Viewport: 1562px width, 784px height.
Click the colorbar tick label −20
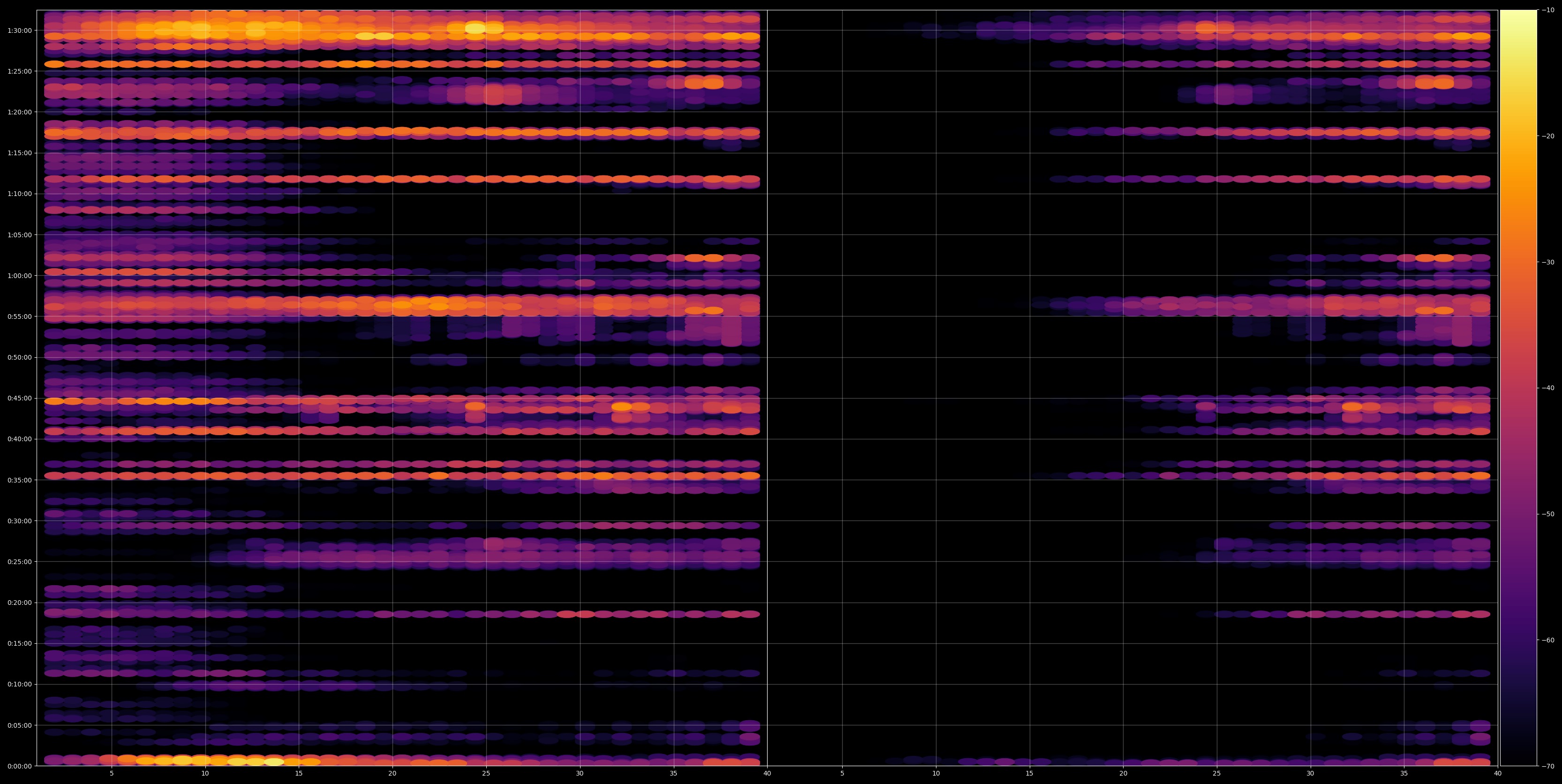point(1548,136)
